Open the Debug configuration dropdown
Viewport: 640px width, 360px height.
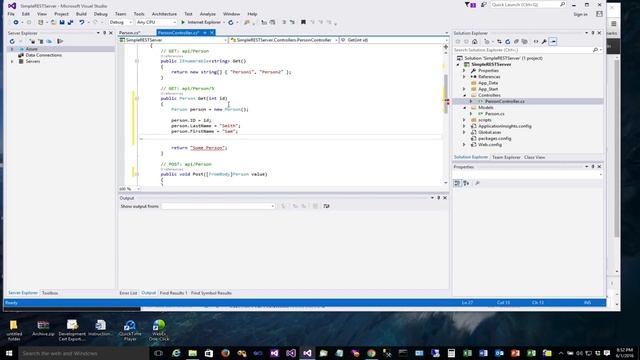pos(120,22)
